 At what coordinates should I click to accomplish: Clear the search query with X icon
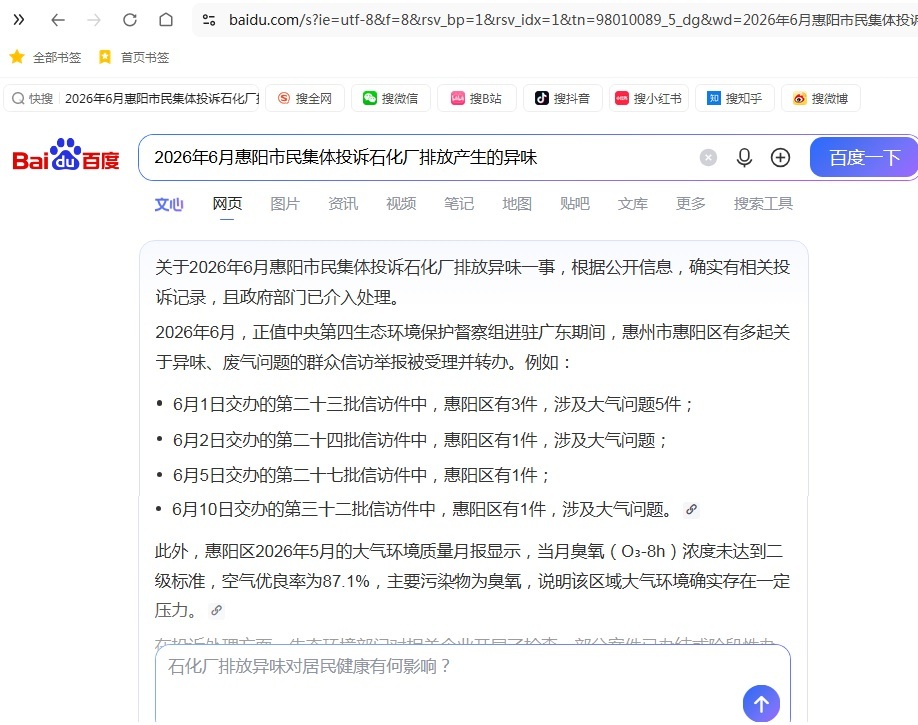[x=708, y=158]
